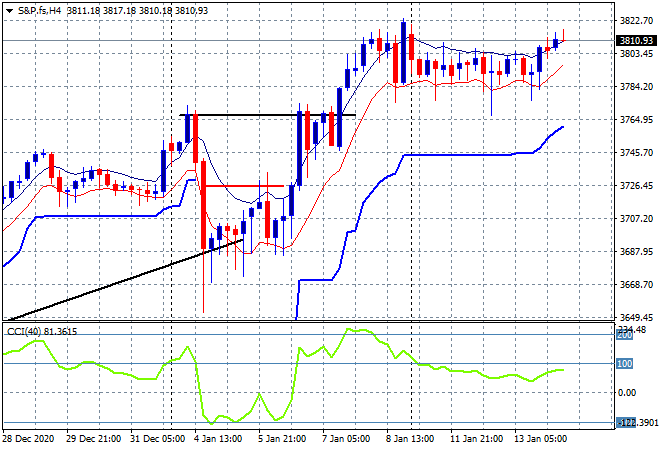
Task: Click the CCI 100 level label
Action: point(625,364)
